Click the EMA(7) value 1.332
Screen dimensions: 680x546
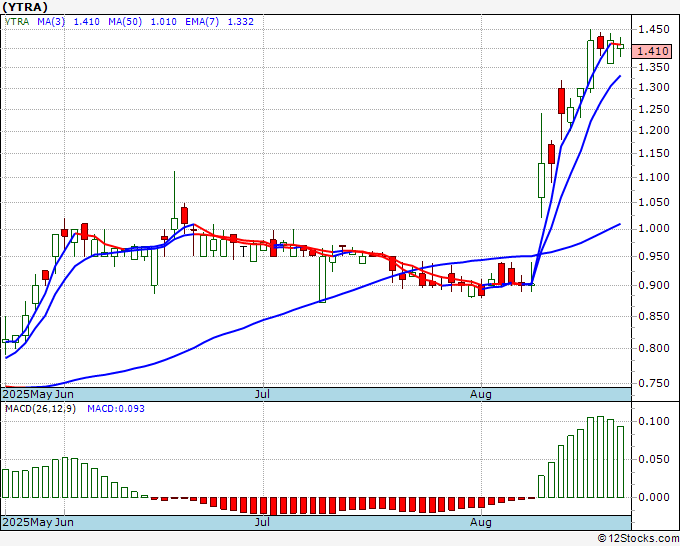coord(241,22)
